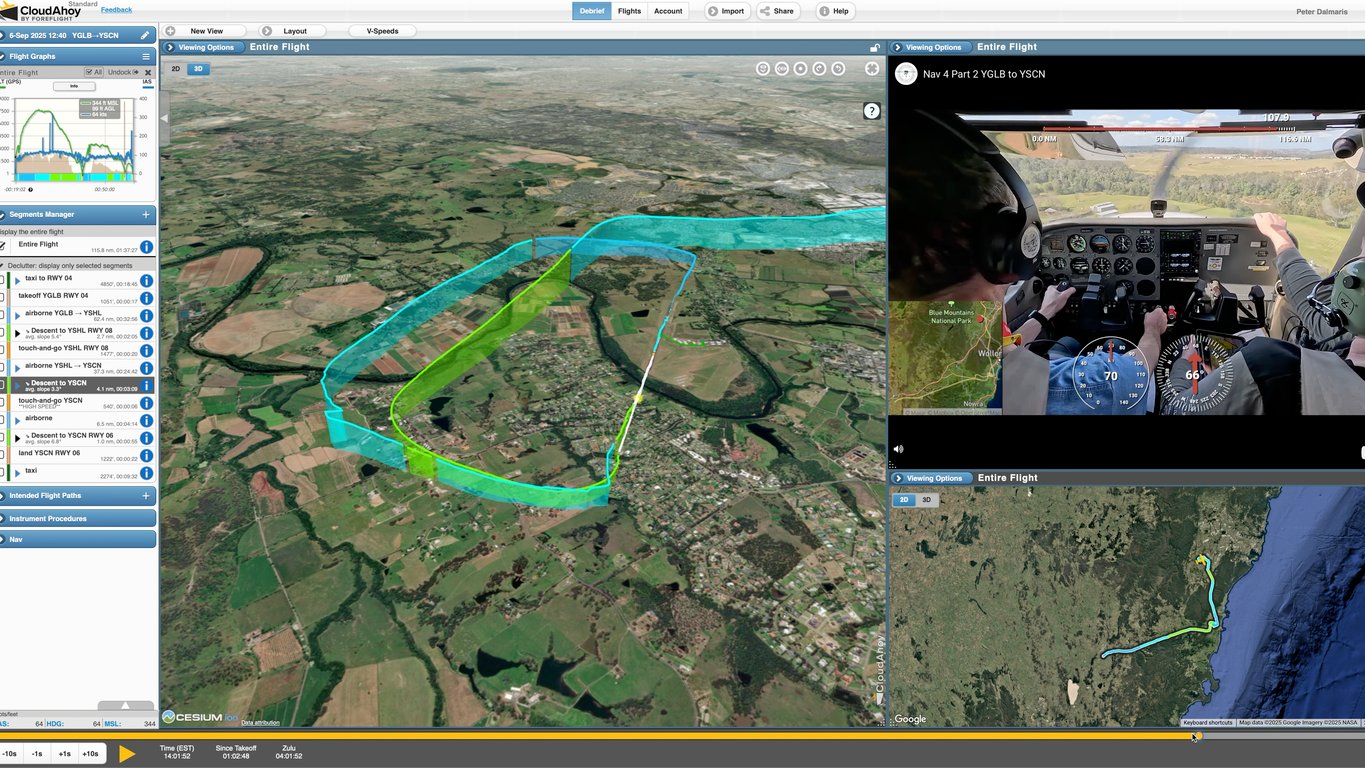The image size is (1365, 768).
Task: Click the V-Speeds button
Action: [x=382, y=31]
